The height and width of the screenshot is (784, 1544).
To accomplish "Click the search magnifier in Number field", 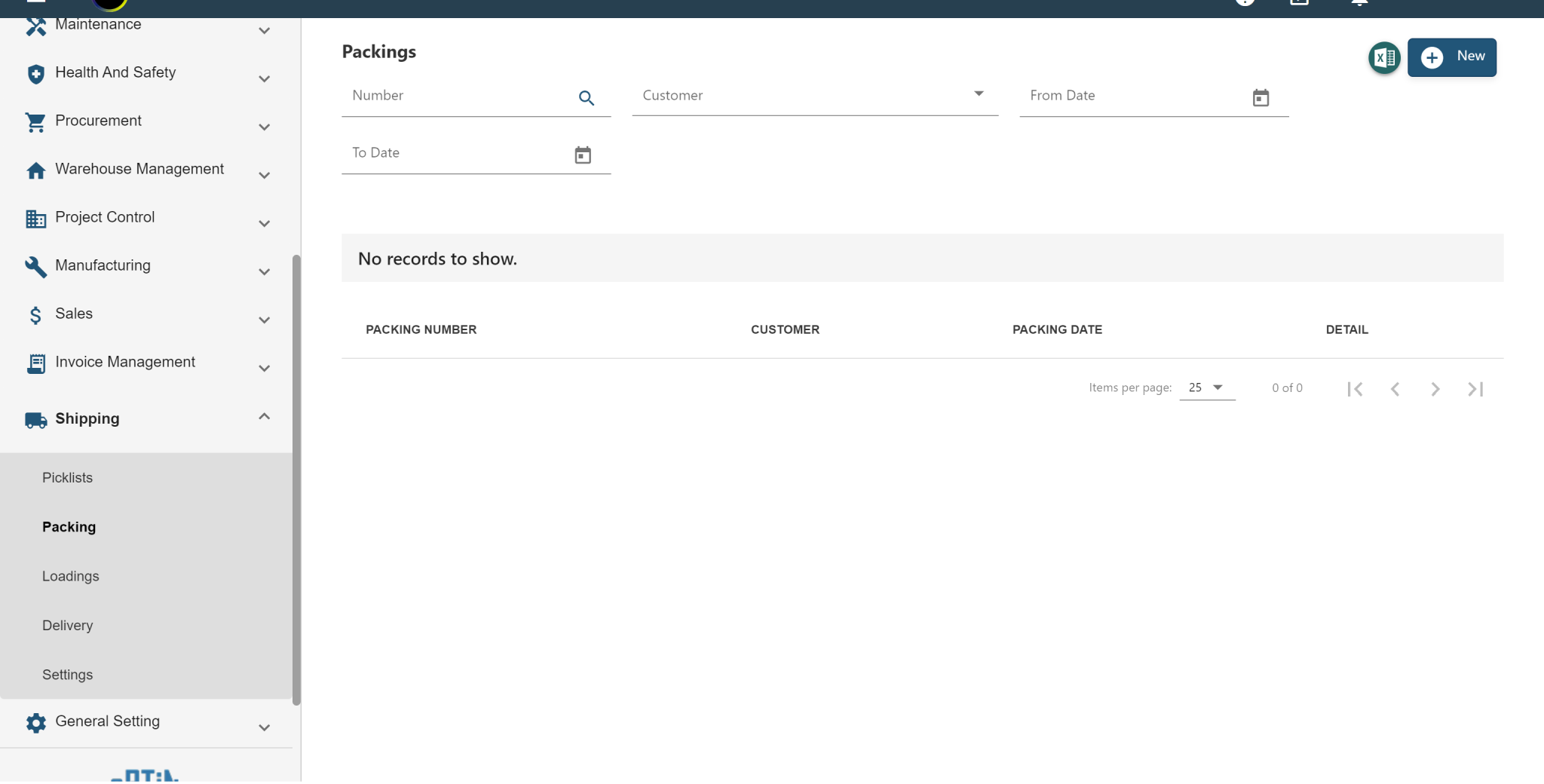I will [x=587, y=98].
